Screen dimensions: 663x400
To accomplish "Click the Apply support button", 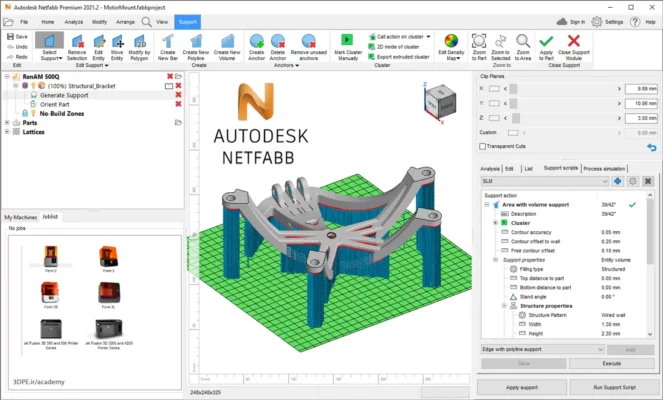I will [522, 387].
